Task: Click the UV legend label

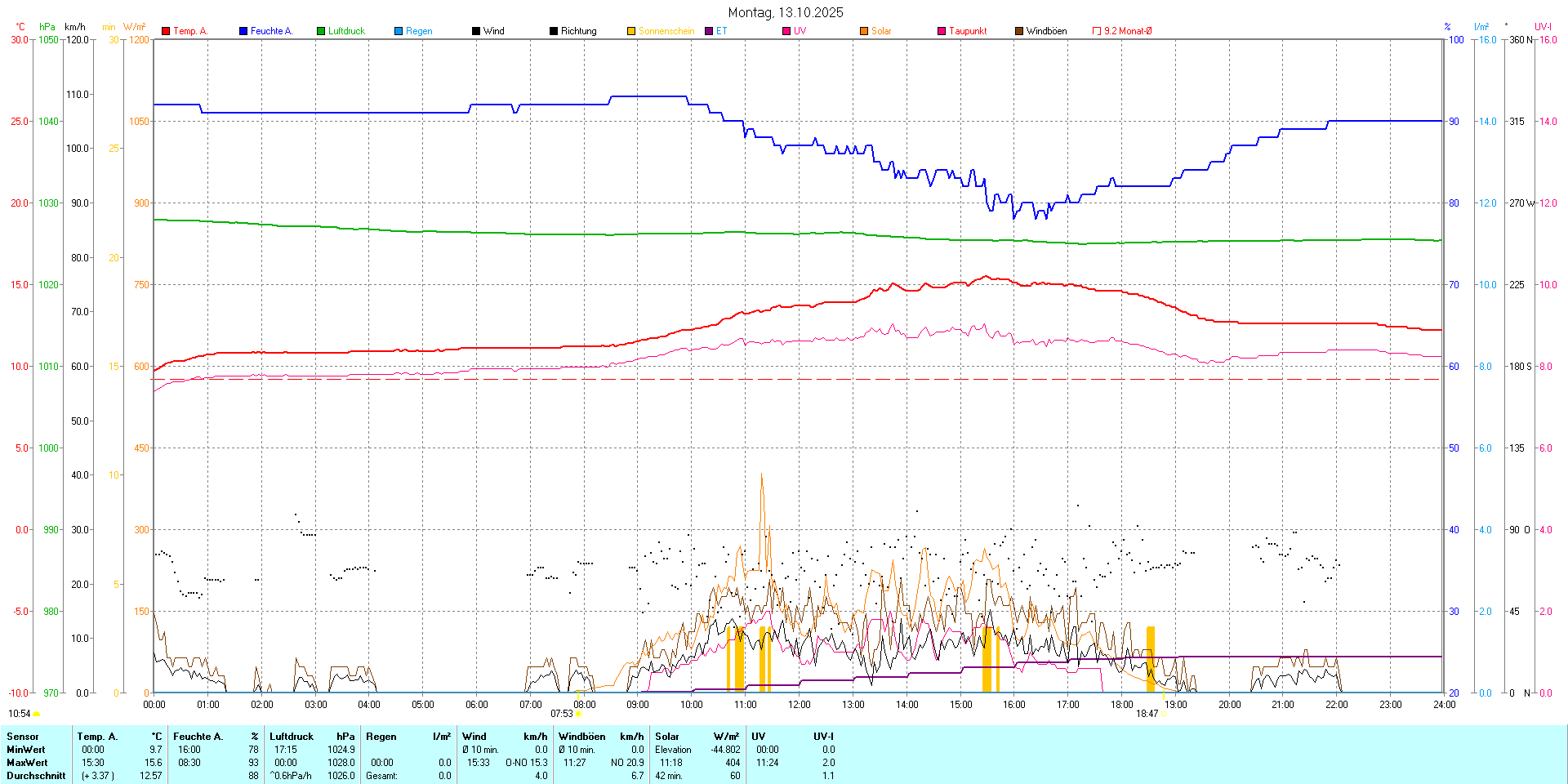Action: coord(800,31)
